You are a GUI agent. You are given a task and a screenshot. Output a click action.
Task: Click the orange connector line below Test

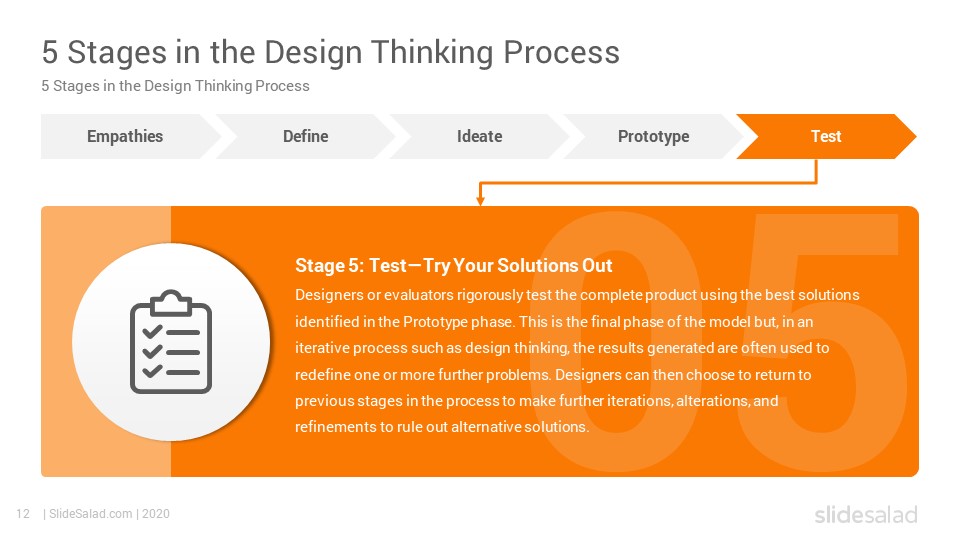[x=648, y=182]
